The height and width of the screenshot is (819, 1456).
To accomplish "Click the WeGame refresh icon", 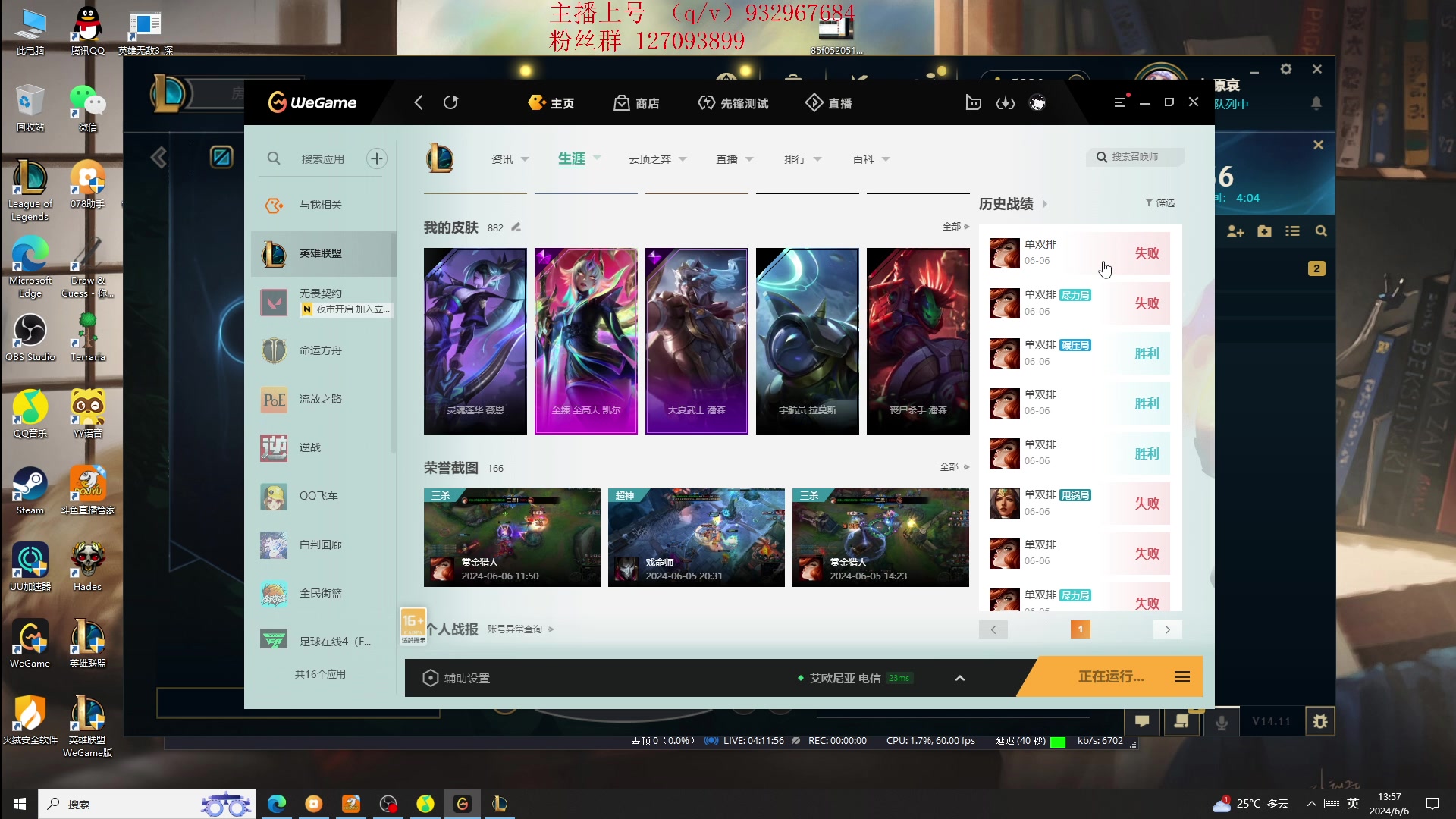I will (x=451, y=102).
